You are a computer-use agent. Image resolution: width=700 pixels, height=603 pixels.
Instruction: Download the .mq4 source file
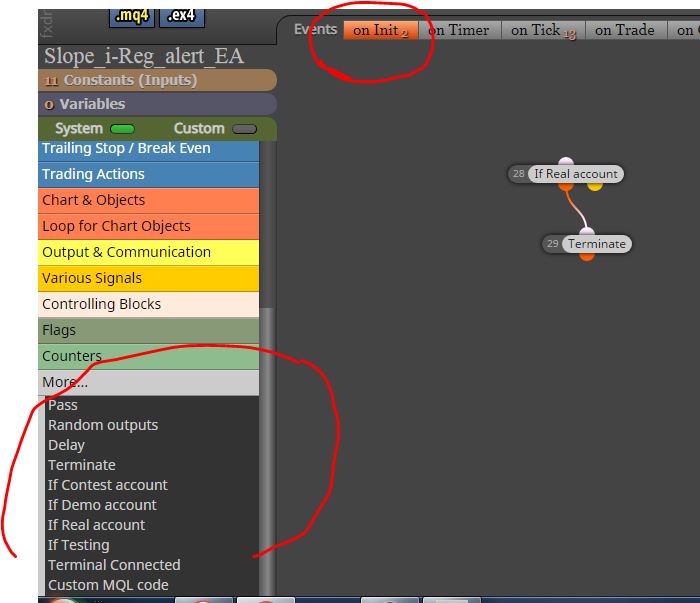pyautogui.click(x=132, y=17)
